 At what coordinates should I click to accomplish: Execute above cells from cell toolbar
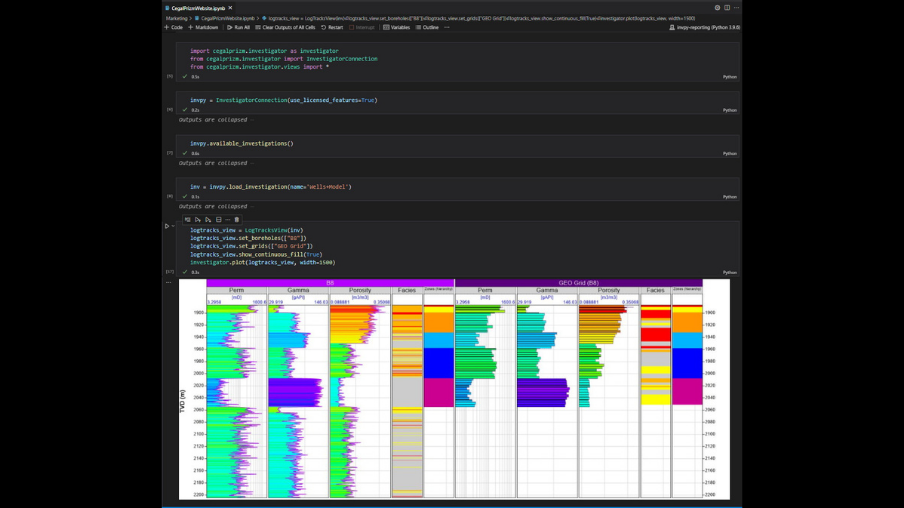198,220
